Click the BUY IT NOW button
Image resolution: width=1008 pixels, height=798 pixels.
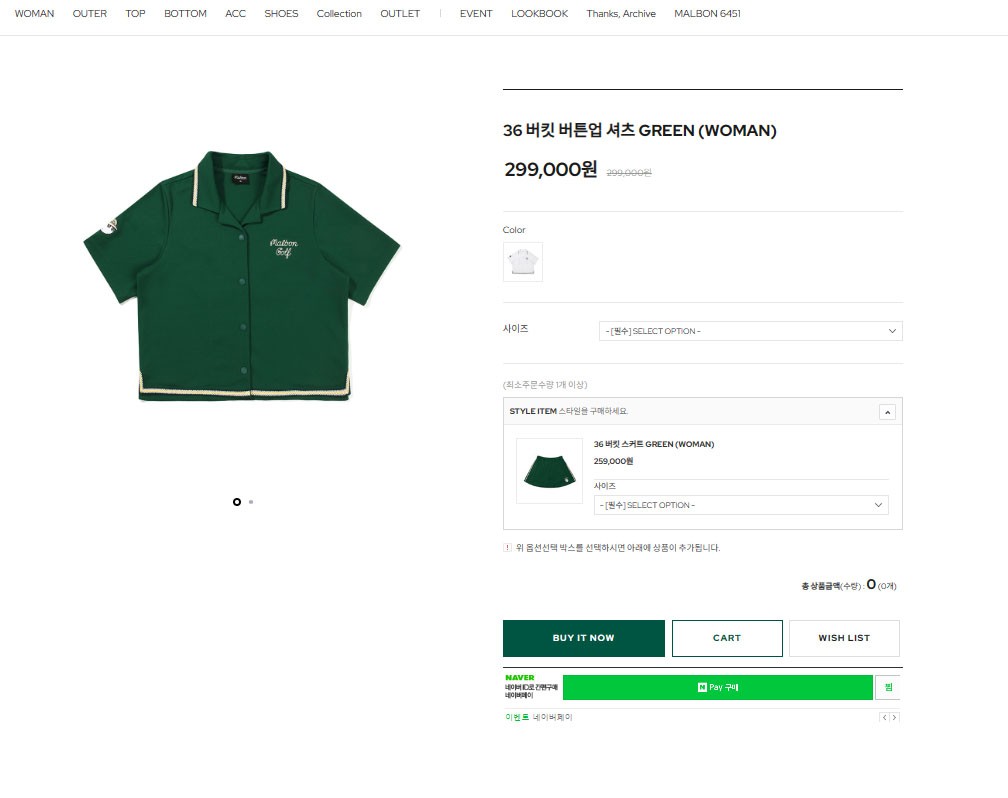(583, 638)
